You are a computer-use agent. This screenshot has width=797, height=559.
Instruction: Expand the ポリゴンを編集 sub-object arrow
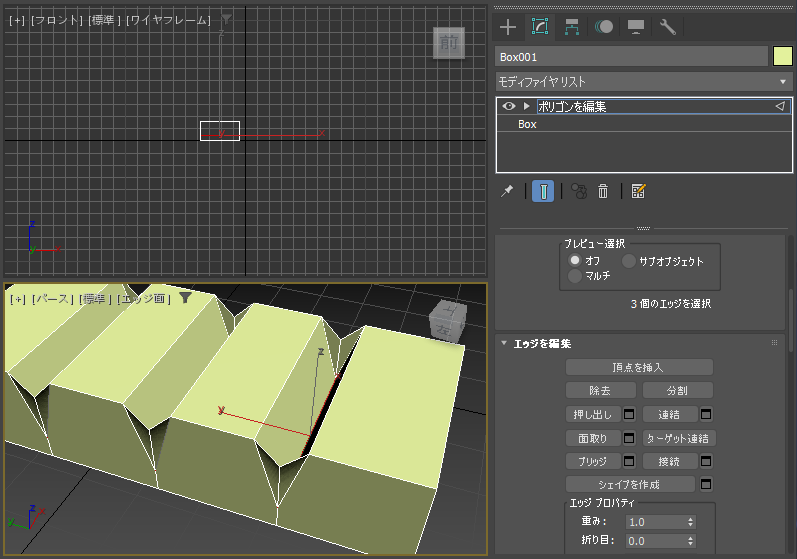click(527, 106)
